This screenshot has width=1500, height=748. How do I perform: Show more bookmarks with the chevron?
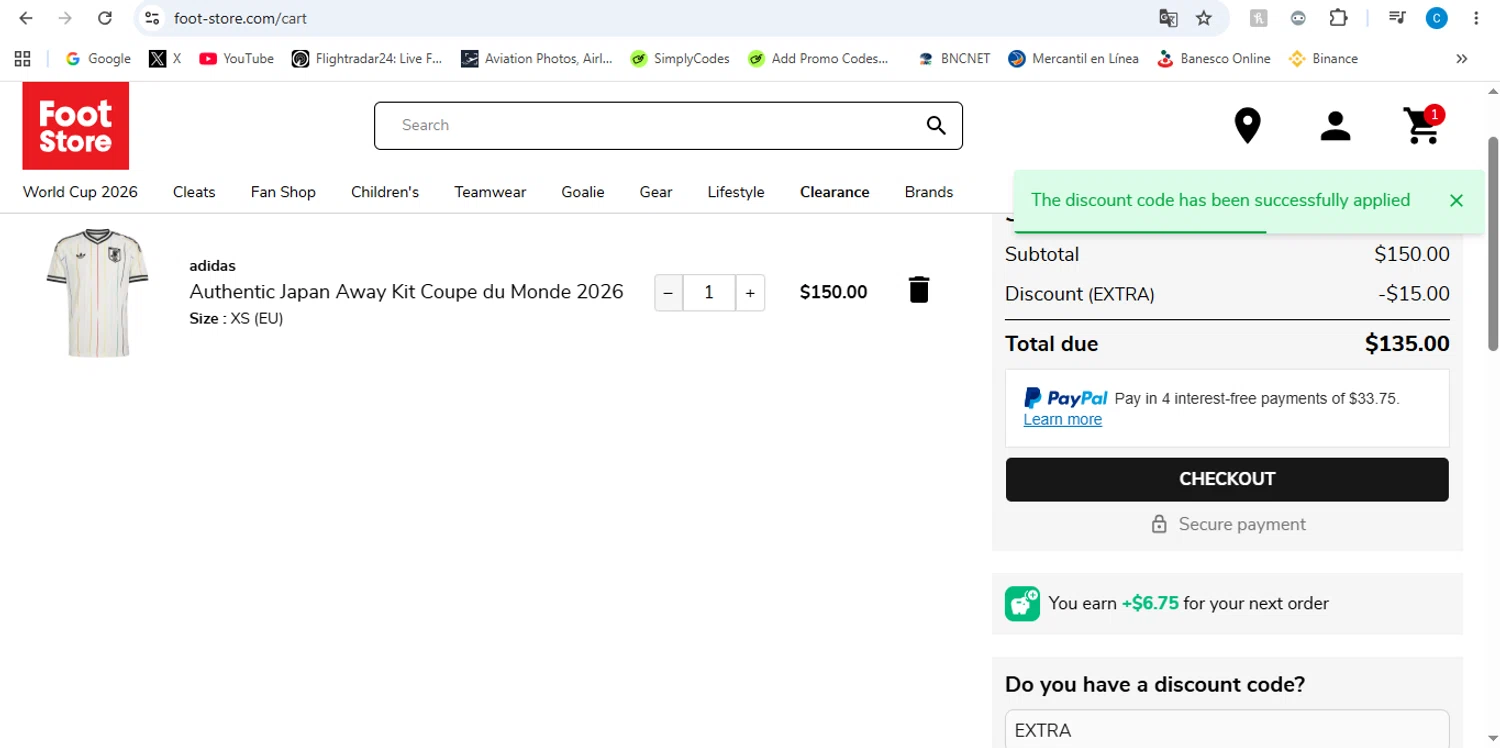[x=1461, y=59]
